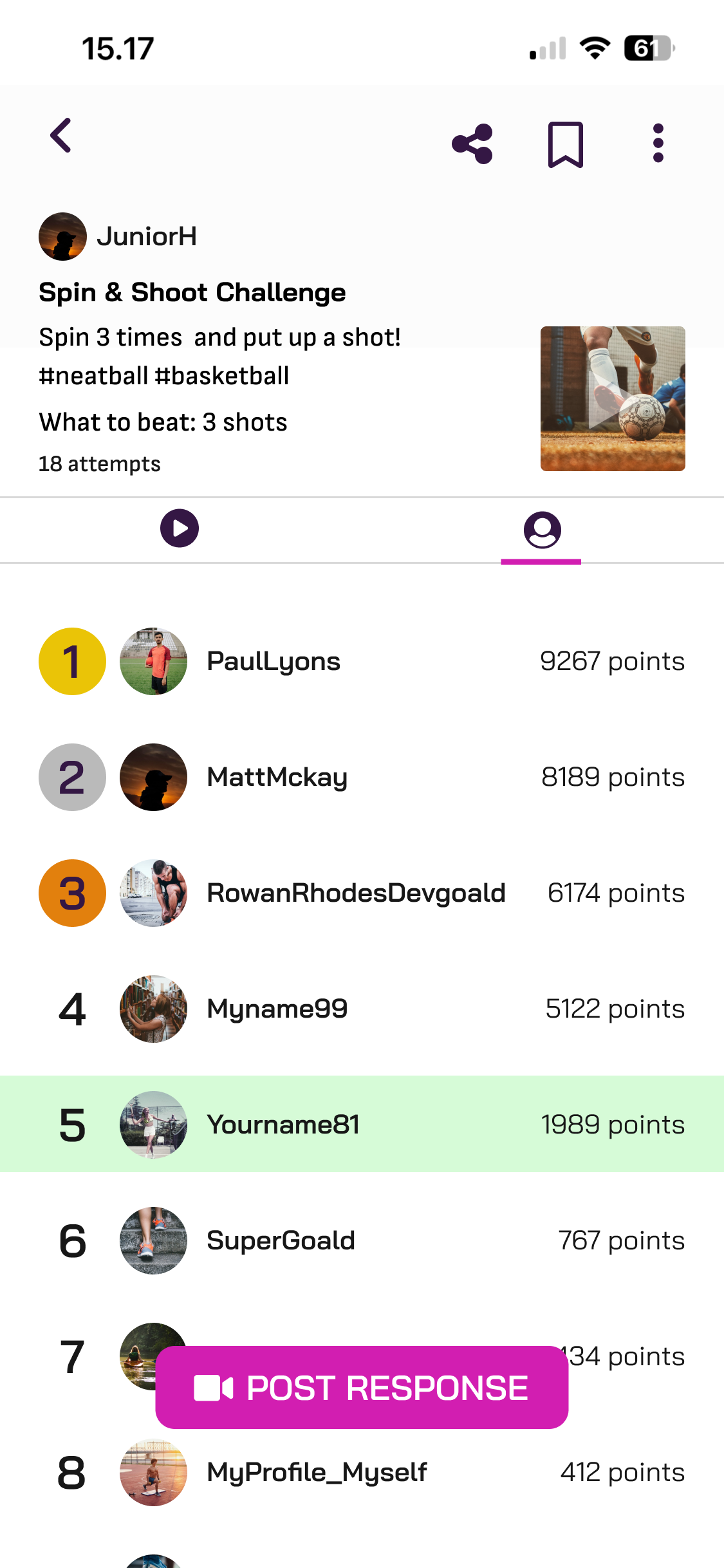Screen dimensions: 724x1568
Task: Tap the JuniorH creator name
Action: [x=147, y=237]
